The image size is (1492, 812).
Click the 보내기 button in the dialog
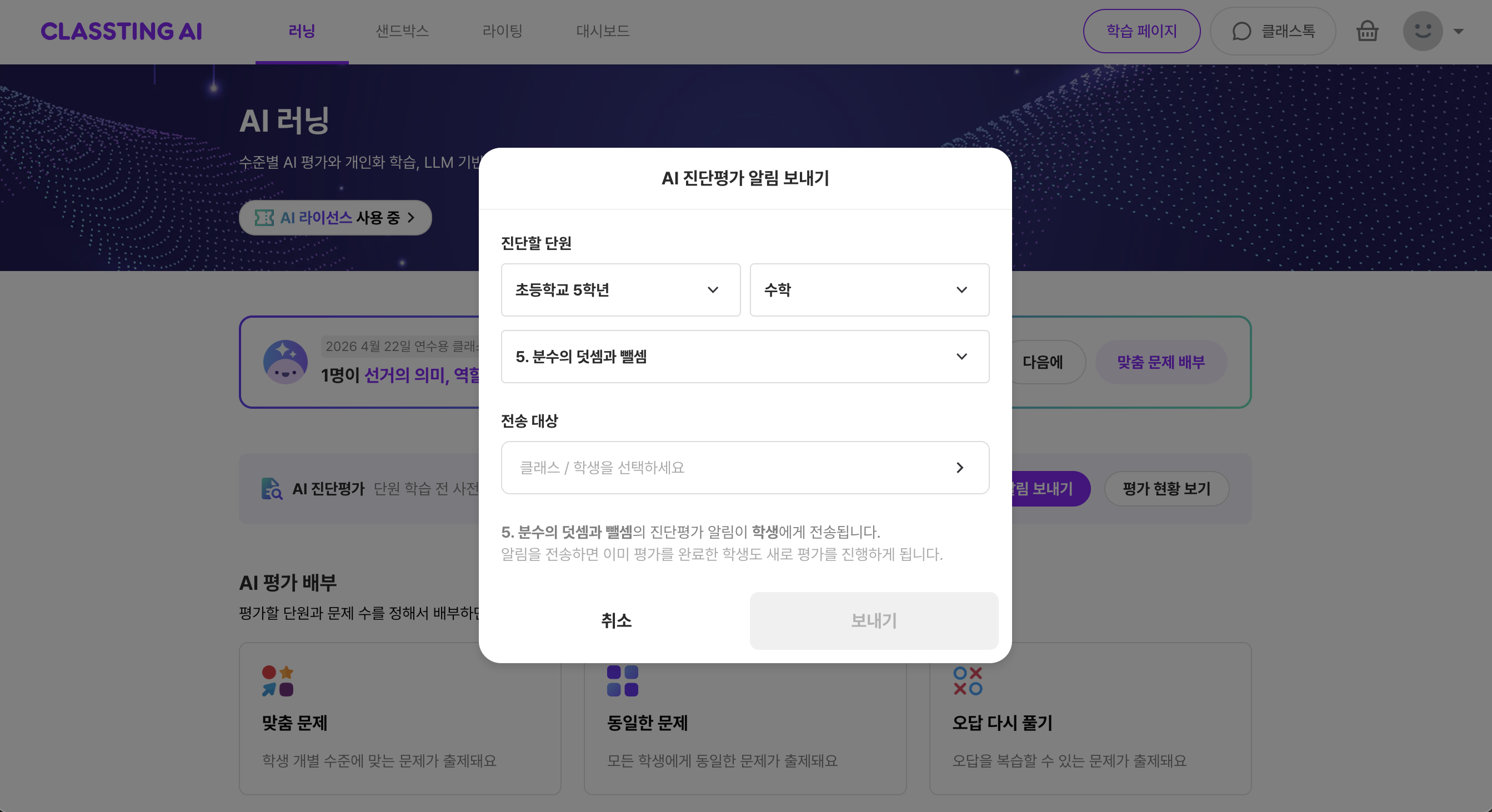pyautogui.click(x=873, y=620)
